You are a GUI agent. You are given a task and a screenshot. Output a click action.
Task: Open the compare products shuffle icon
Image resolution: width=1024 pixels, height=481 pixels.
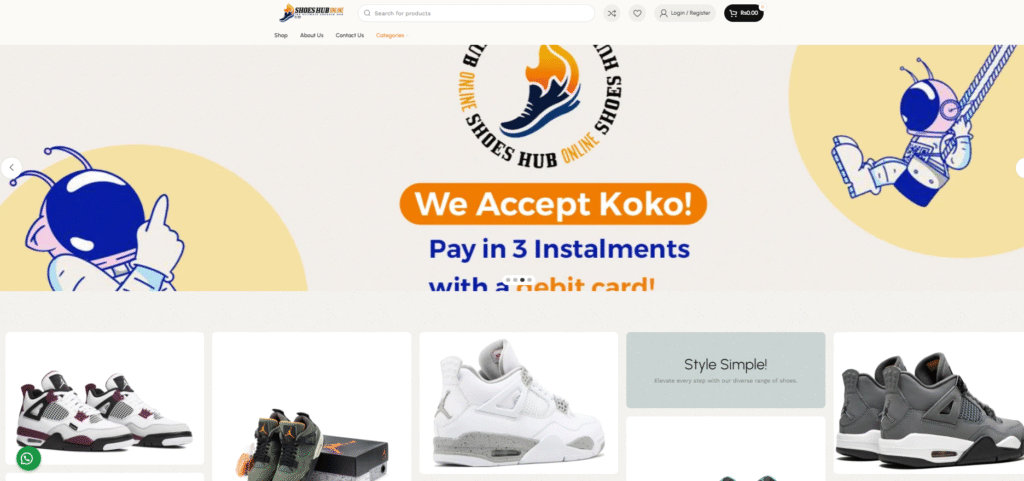point(611,13)
